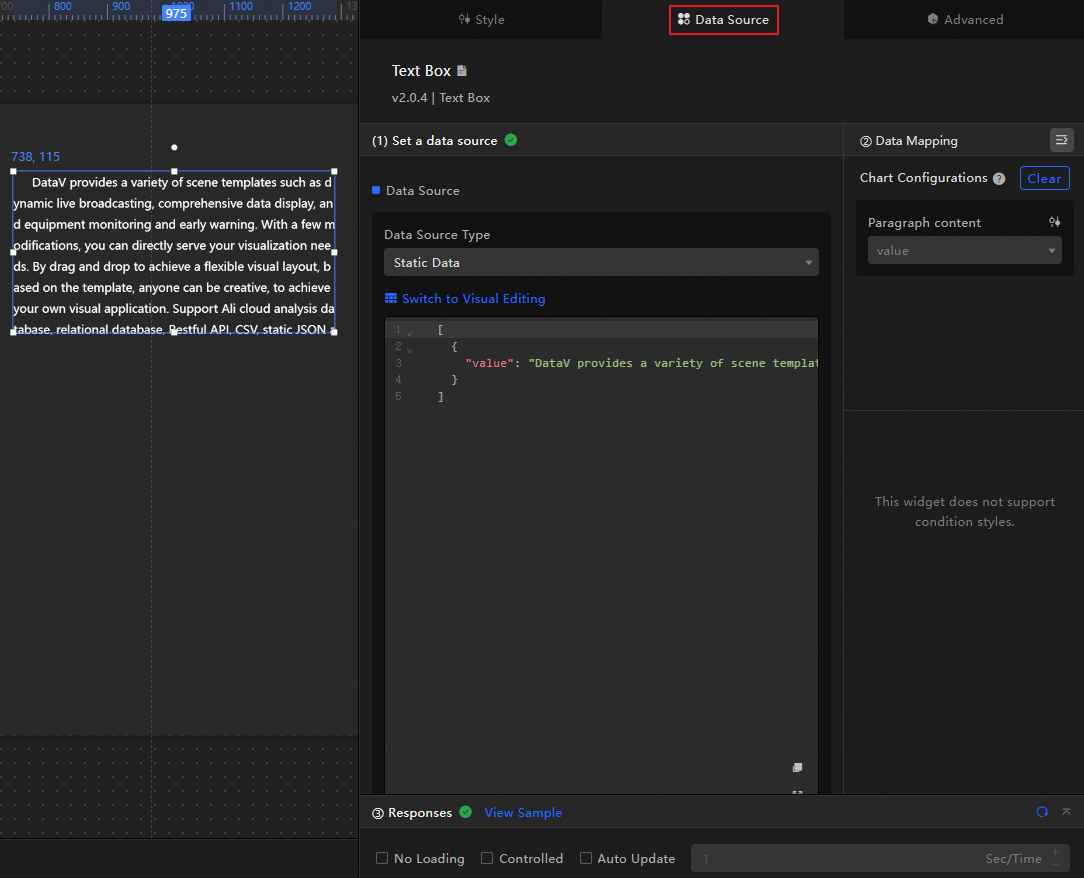Click the filter icon next to Paragraph content

[1054, 222]
